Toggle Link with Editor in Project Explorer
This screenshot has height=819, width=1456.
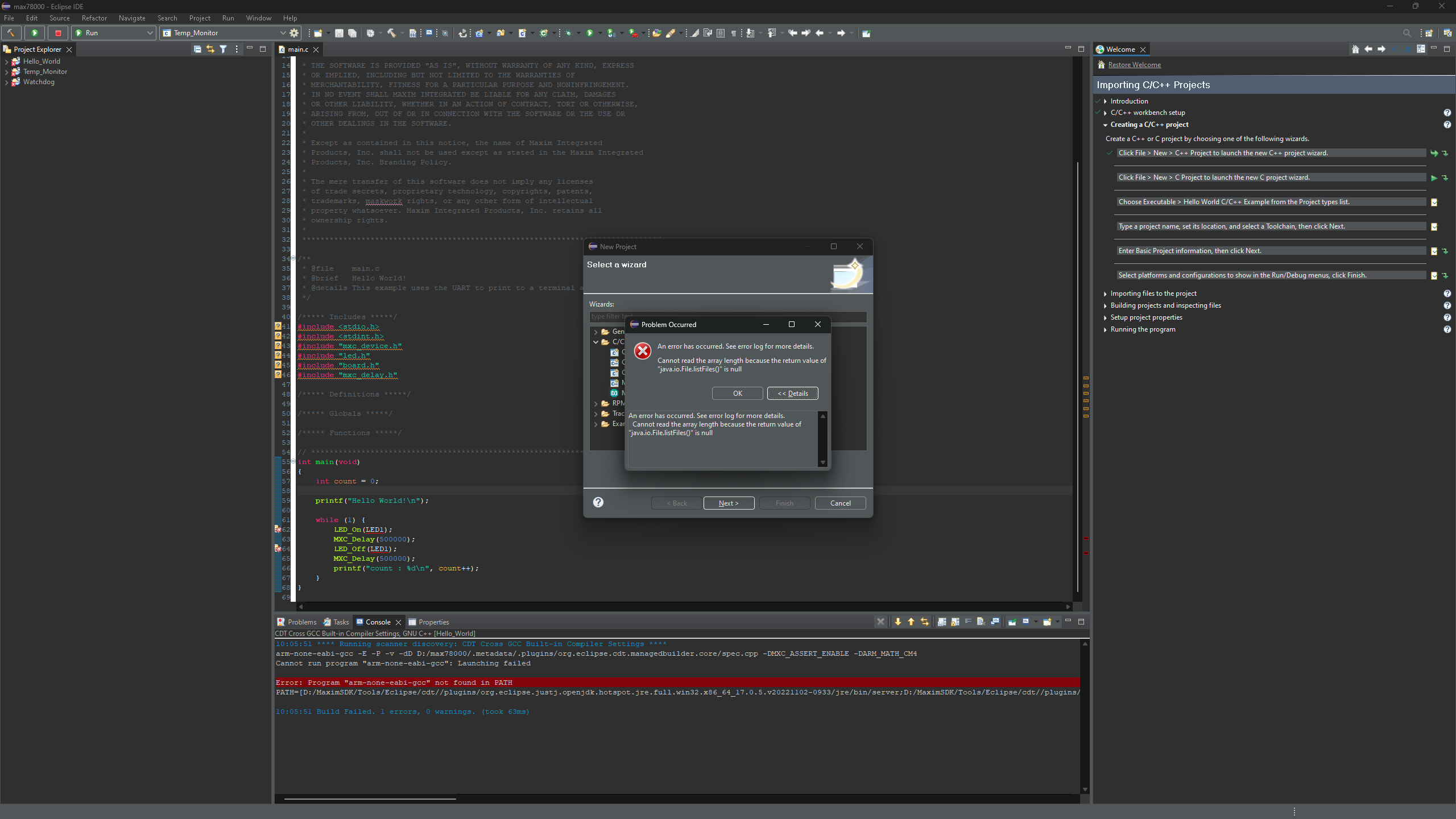210,49
